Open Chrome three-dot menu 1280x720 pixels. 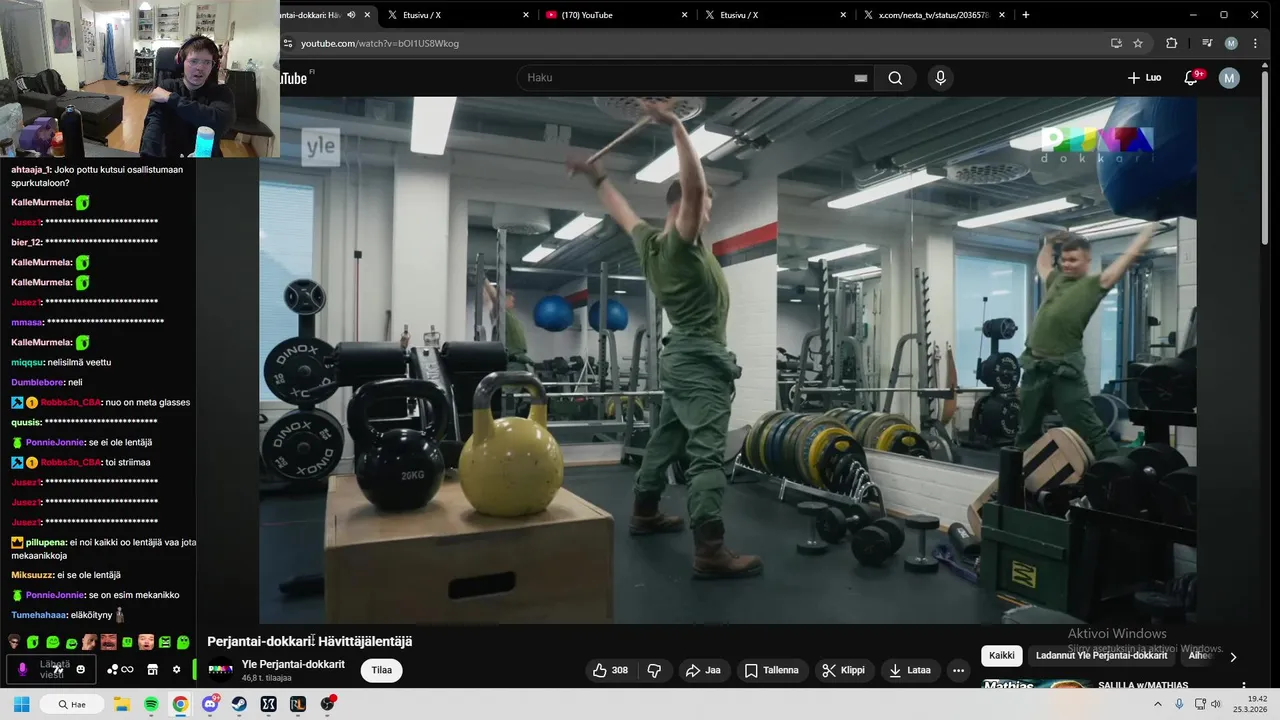pyautogui.click(x=1255, y=44)
